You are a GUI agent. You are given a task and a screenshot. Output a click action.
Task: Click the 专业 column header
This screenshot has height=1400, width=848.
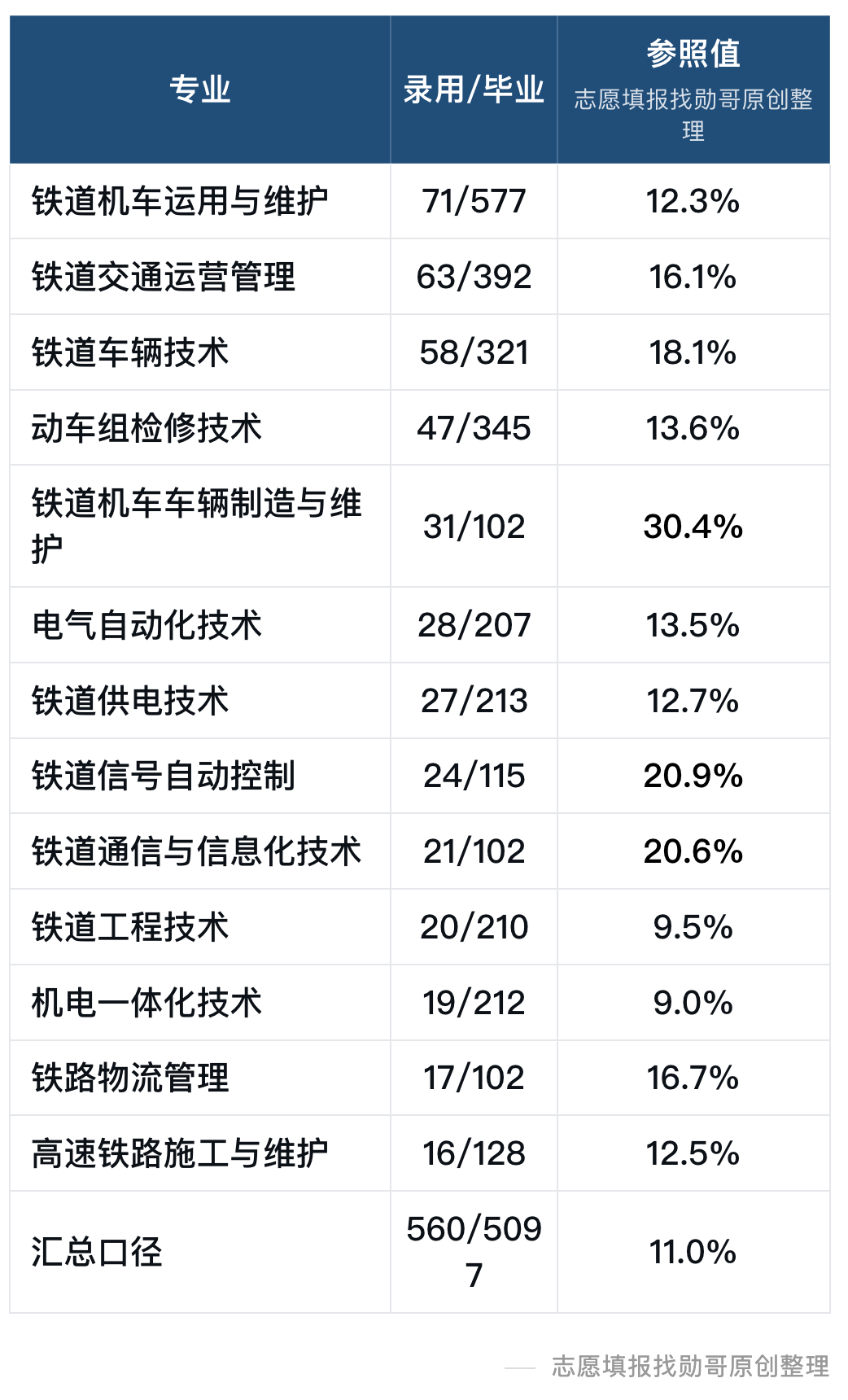point(200,90)
